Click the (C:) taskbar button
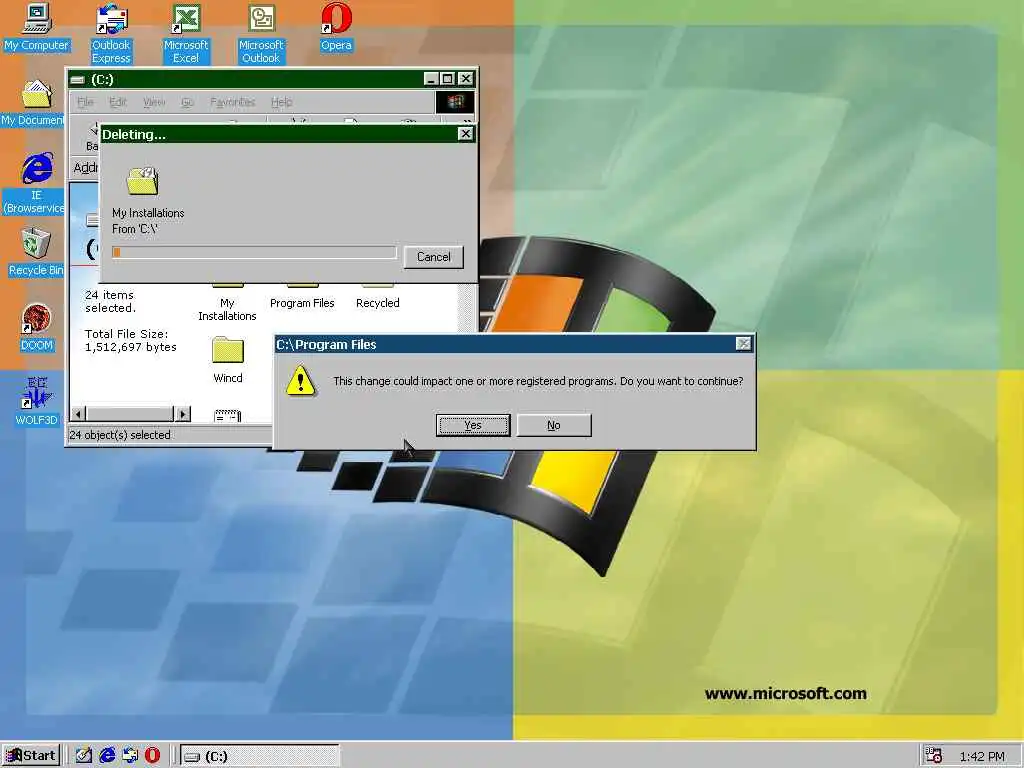Viewport: 1024px width, 768px height. pyautogui.click(x=260, y=756)
